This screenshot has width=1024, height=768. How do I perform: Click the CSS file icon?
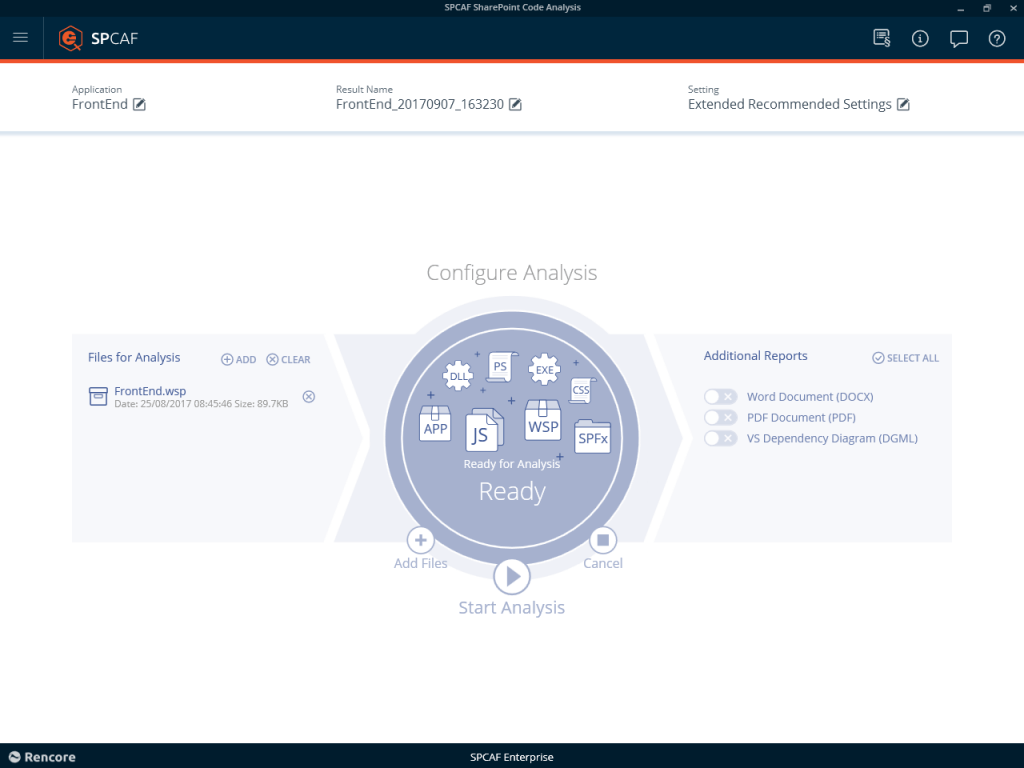click(581, 390)
